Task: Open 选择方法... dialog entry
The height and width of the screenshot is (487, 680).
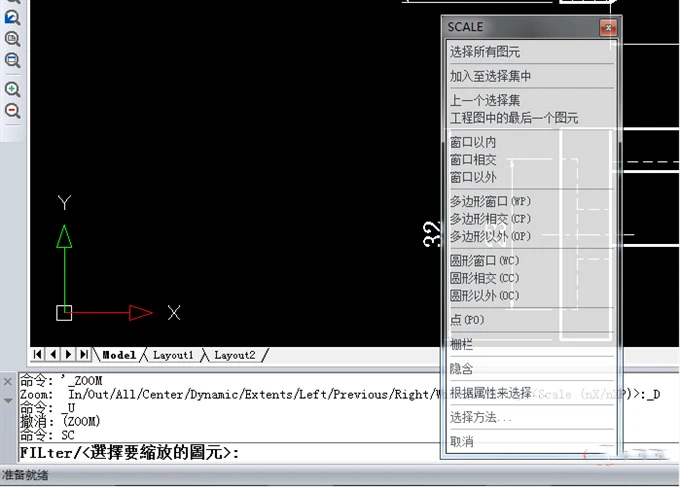Action: click(x=530, y=418)
